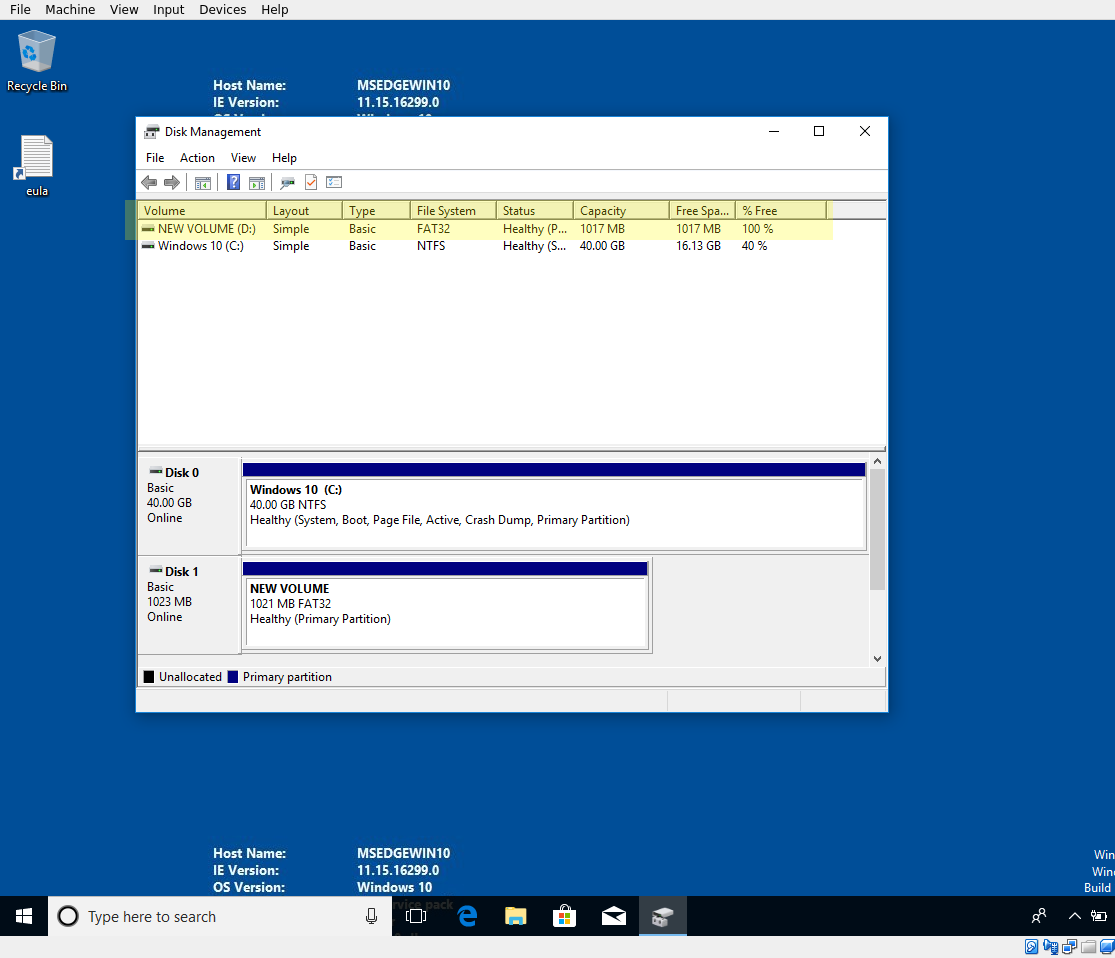Toggle the Show/Hide Console Tree toolbar icon
Image resolution: width=1115 pixels, height=958 pixels.
pos(203,183)
